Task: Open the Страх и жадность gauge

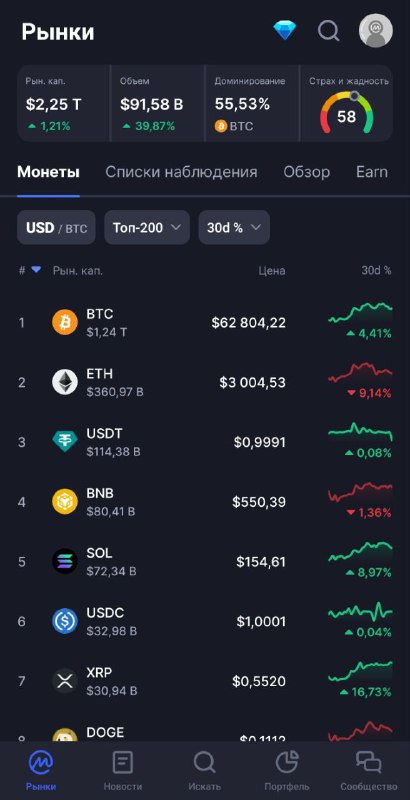Action: point(347,103)
